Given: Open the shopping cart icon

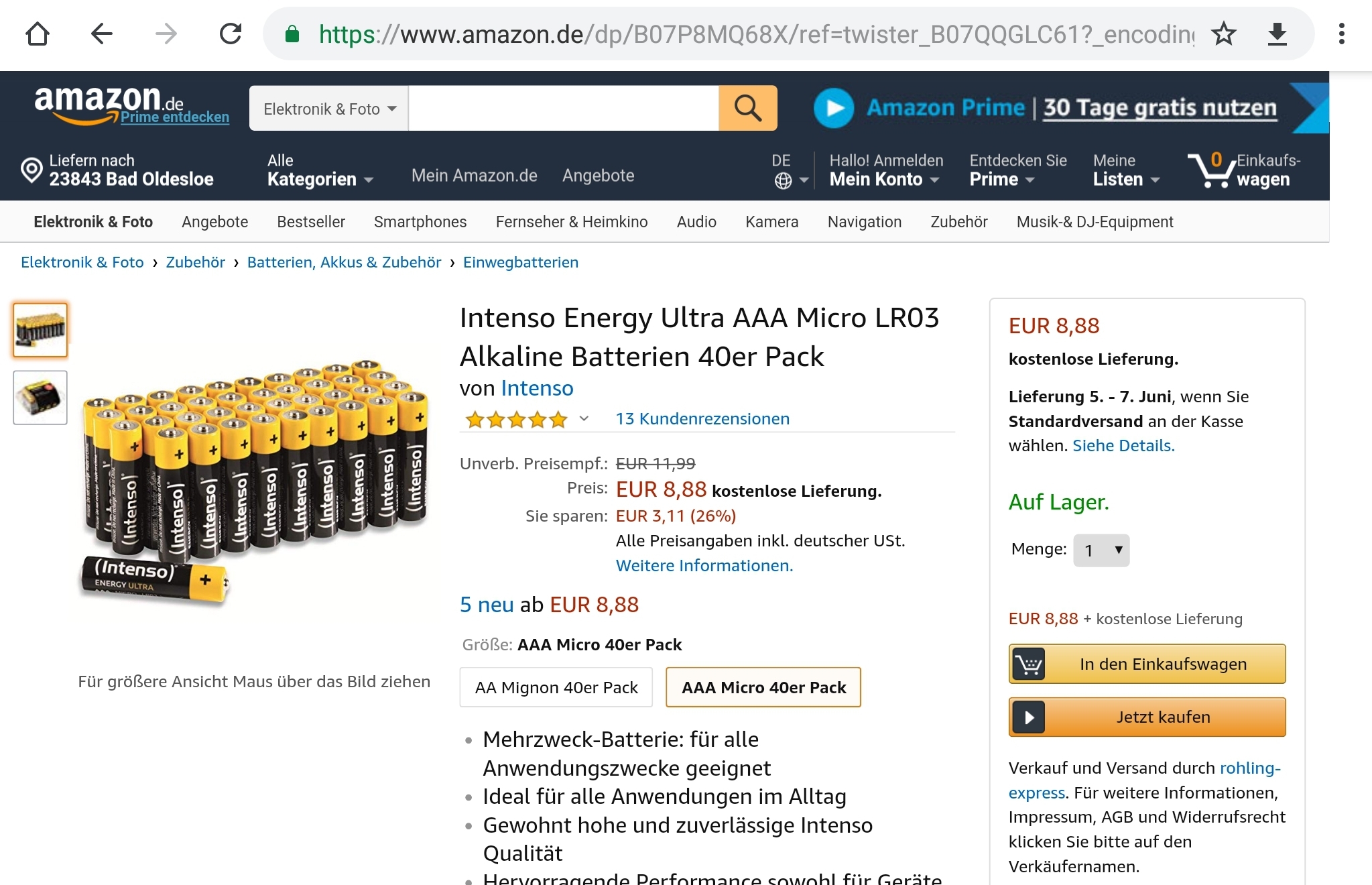Looking at the screenshot, I should [1210, 170].
